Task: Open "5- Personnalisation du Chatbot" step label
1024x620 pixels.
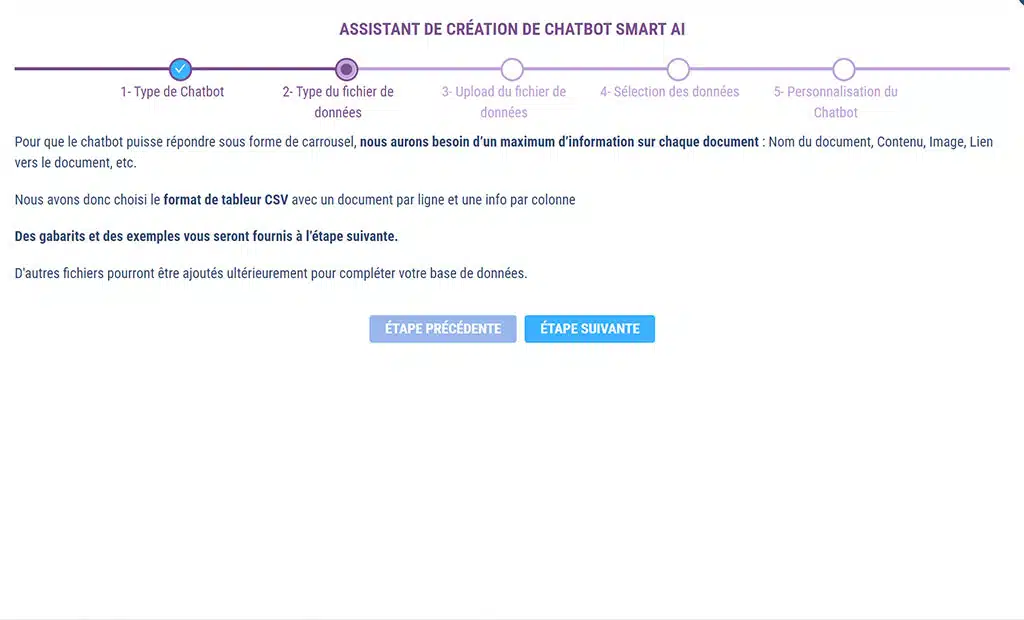Action: (835, 102)
